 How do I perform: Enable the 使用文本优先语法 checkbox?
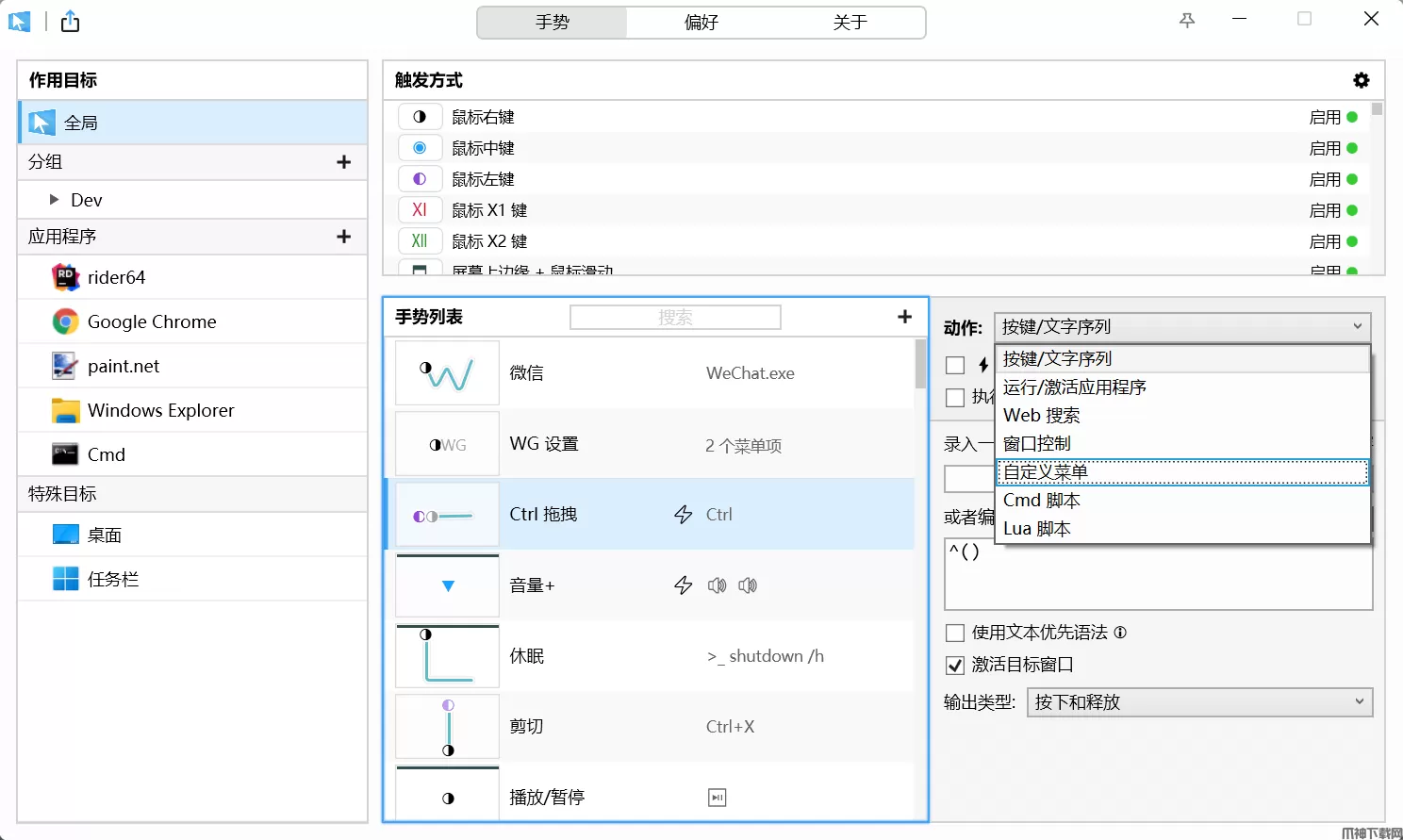954,633
